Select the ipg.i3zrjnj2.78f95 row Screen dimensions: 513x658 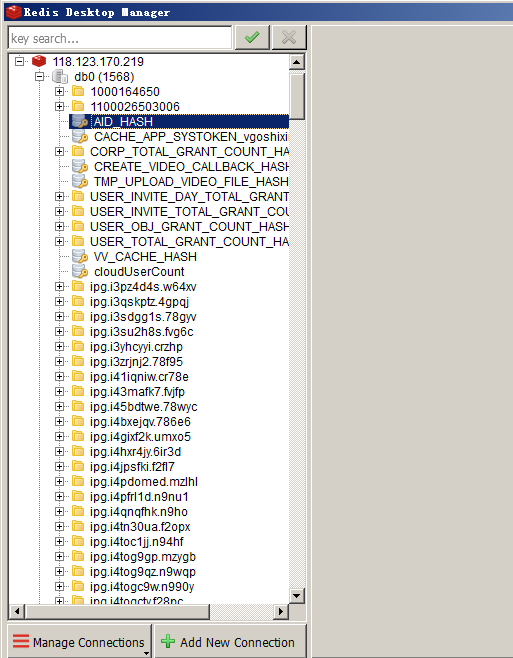click(x=136, y=362)
